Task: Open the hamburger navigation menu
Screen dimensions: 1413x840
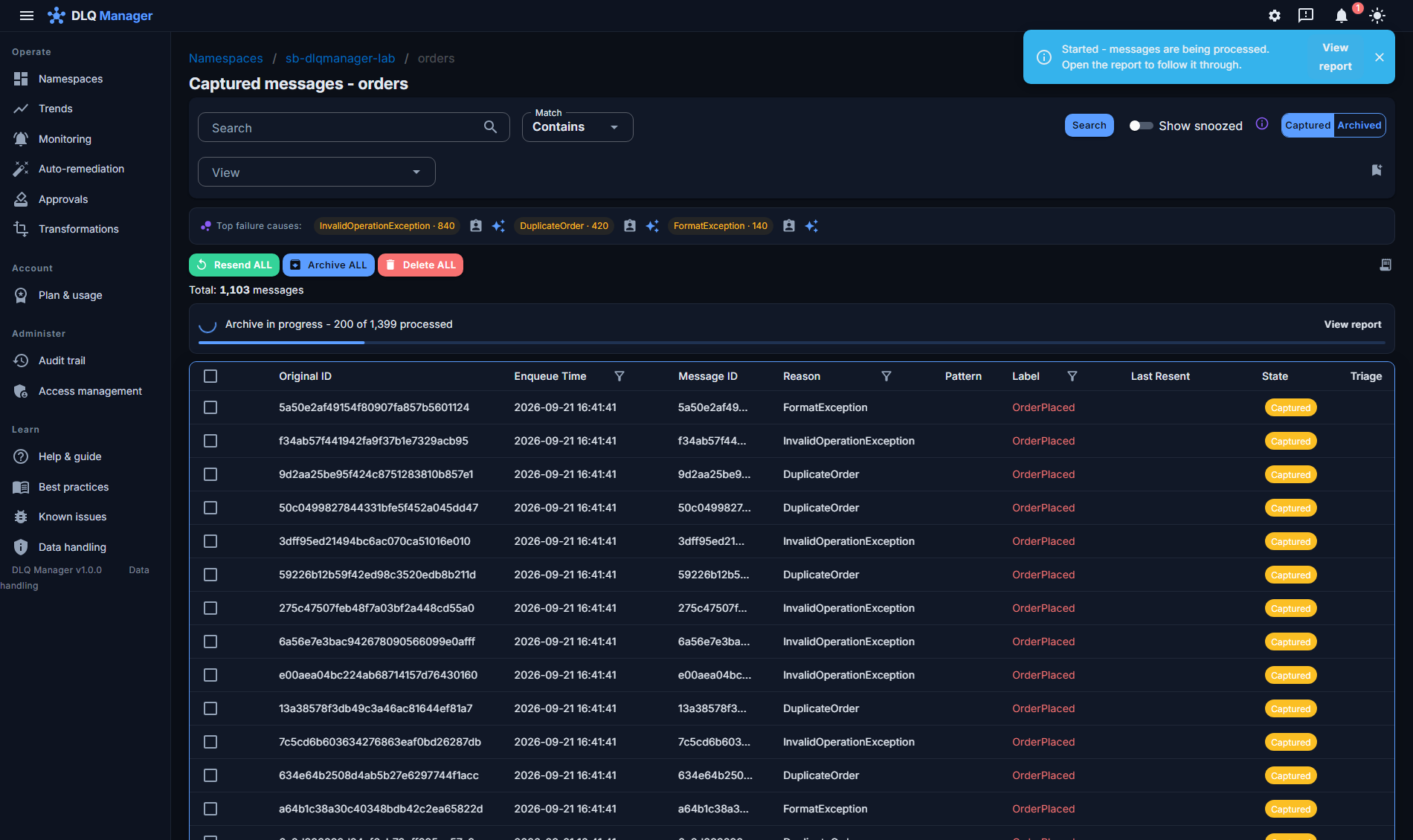Action: pos(27,16)
